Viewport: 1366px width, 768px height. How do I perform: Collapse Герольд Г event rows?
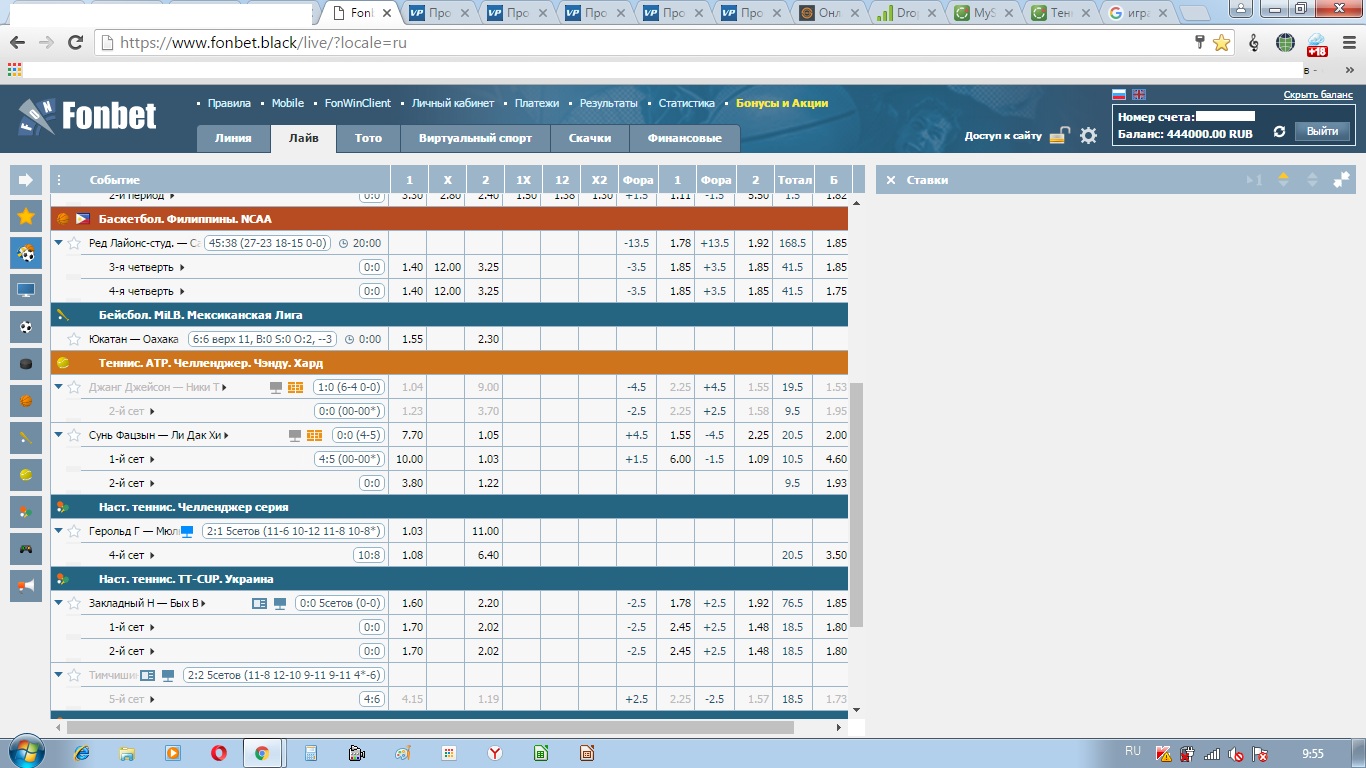[59, 531]
